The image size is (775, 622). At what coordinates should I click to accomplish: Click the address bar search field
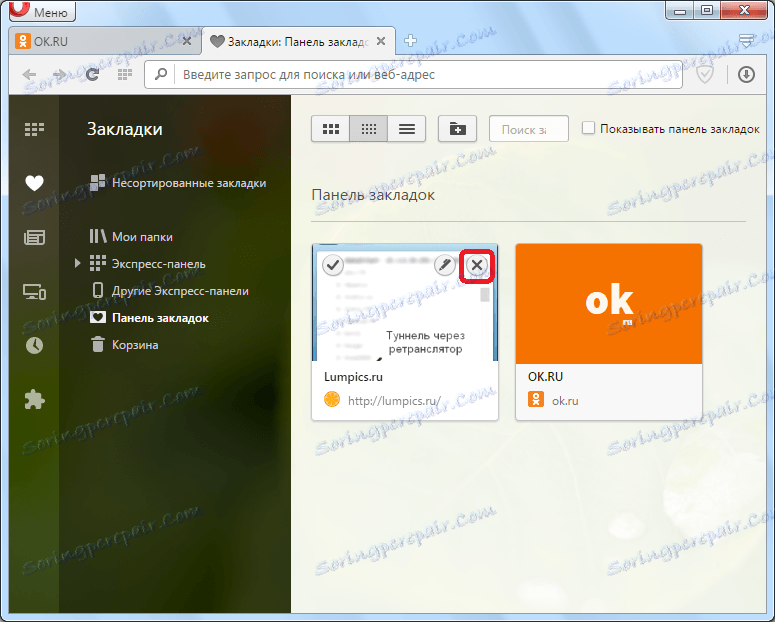[413, 75]
